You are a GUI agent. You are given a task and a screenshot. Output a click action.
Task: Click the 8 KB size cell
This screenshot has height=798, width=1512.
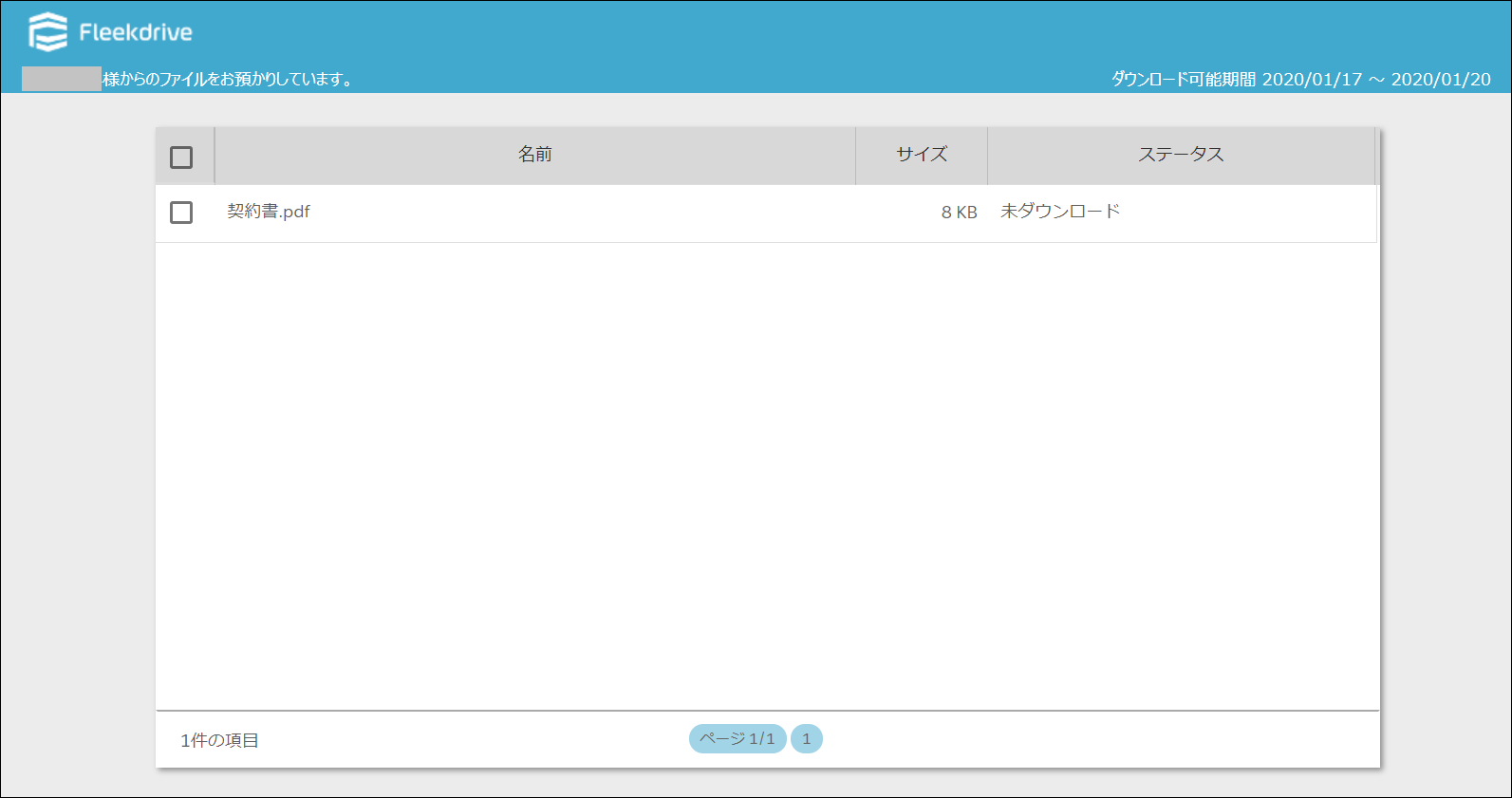click(959, 213)
